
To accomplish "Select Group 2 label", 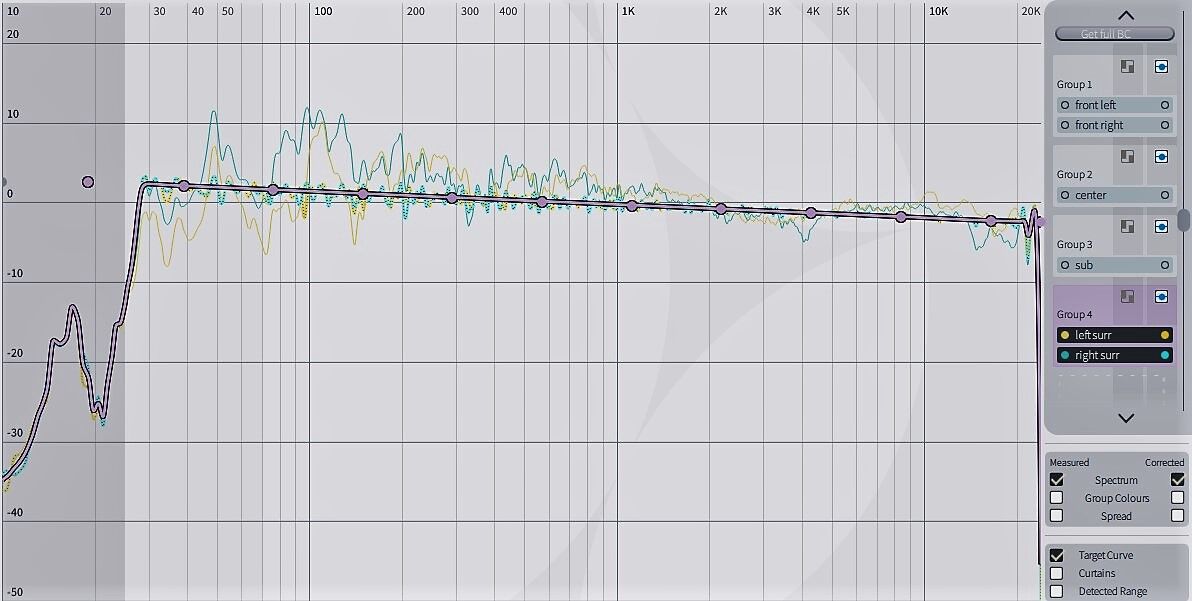I will [1074, 174].
